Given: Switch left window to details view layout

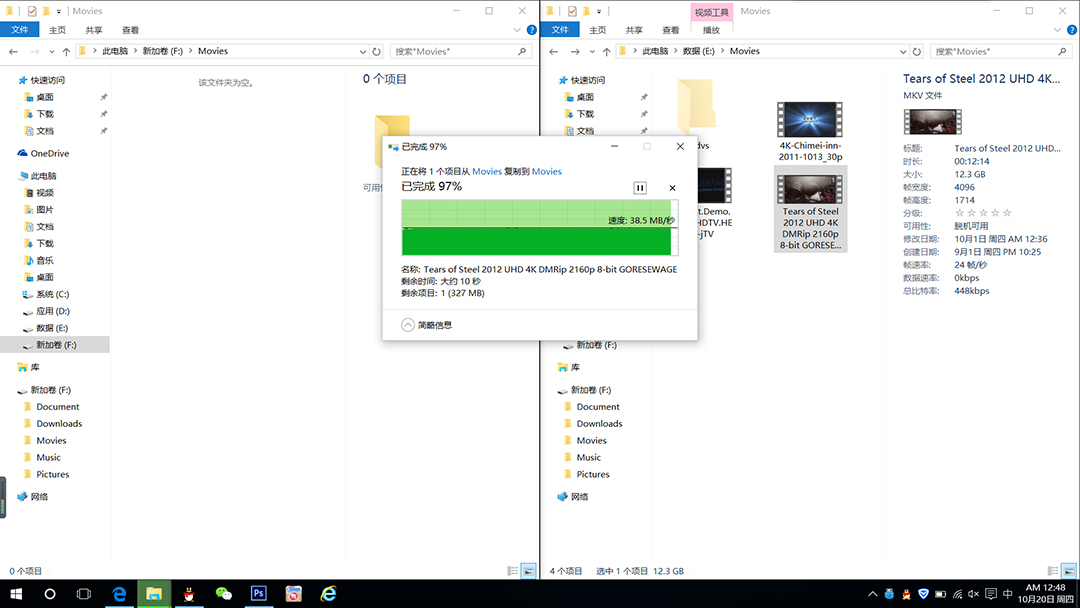Looking at the screenshot, I should tap(512, 571).
